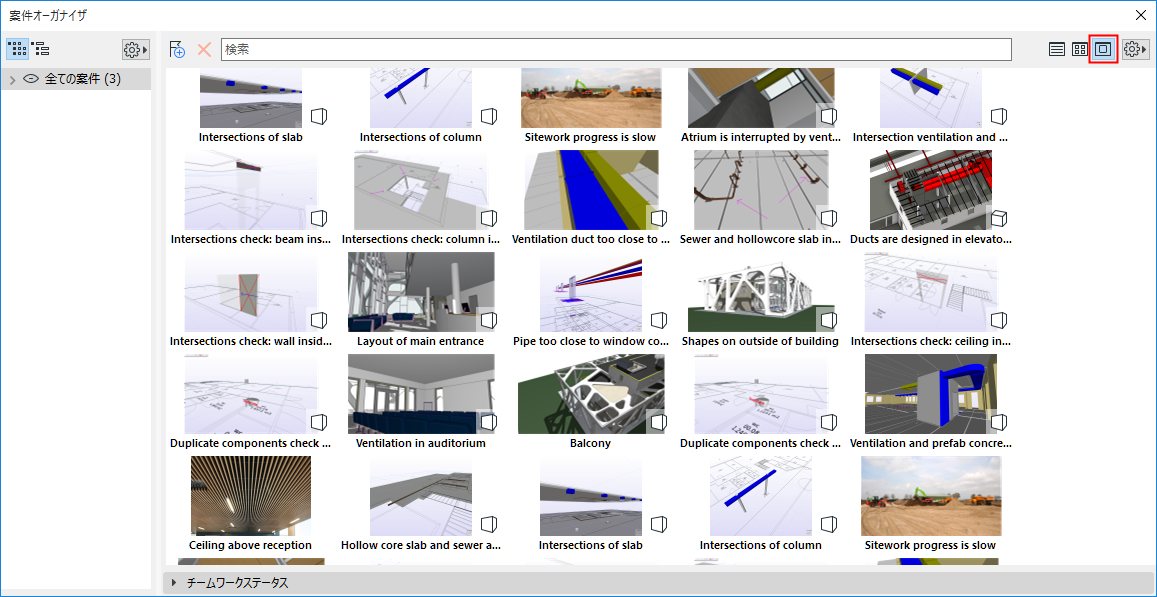Click the view icon on Intersections check: wall thumbnail
This screenshot has height=597, width=1157.
(x=318, y=320)
